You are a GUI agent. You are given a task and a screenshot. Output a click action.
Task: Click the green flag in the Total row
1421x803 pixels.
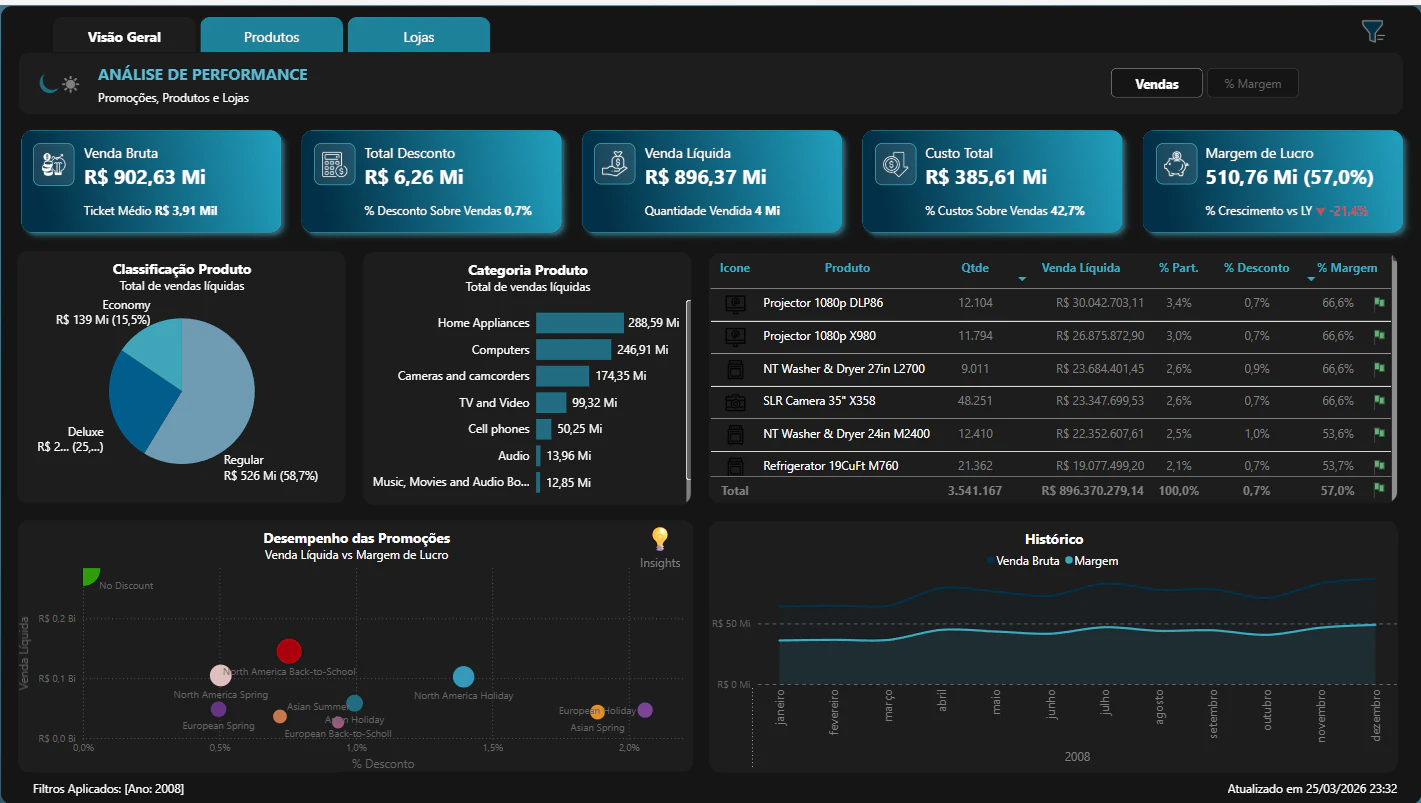pos(1378,489)
